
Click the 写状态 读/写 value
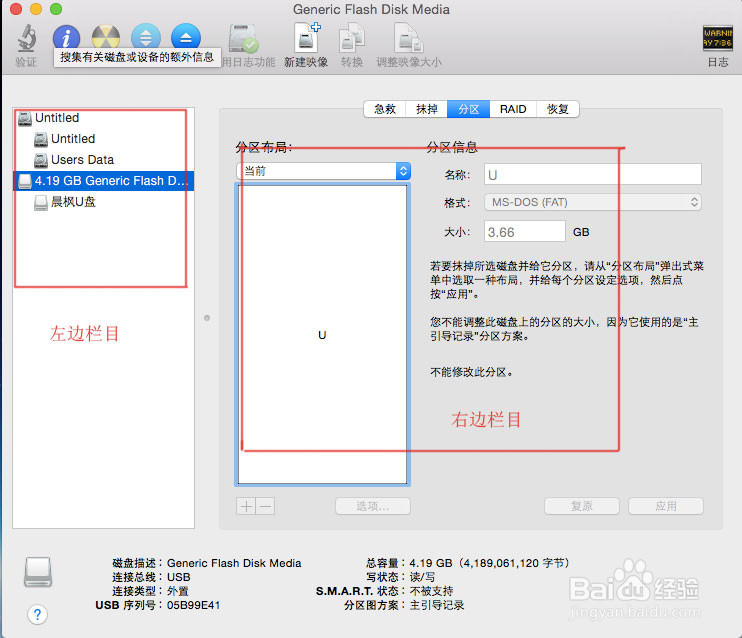click(422, 577)
